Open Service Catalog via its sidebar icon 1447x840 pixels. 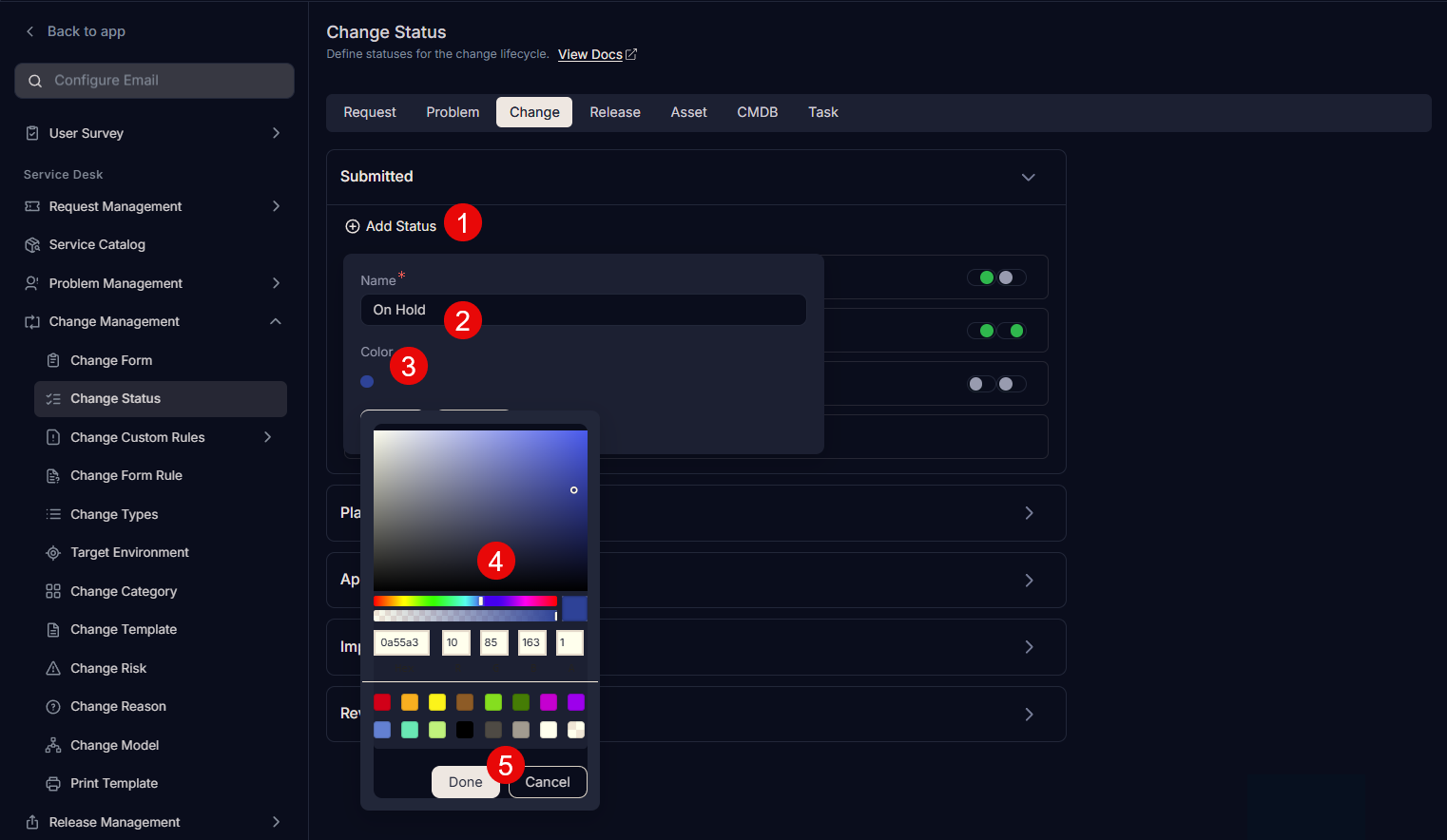point(32,245)
